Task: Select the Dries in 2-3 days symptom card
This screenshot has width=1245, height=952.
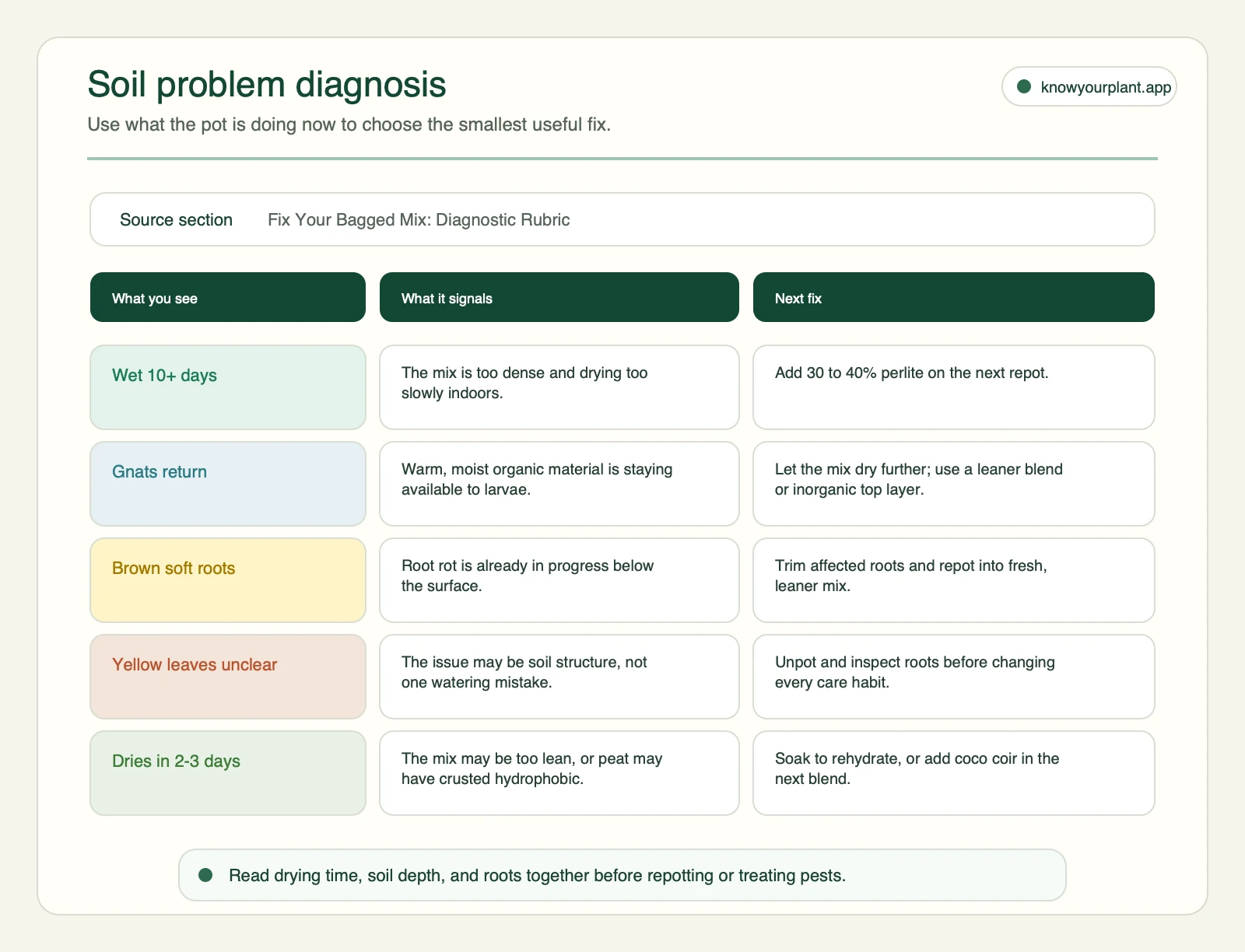Action: [x=228, y=773]
